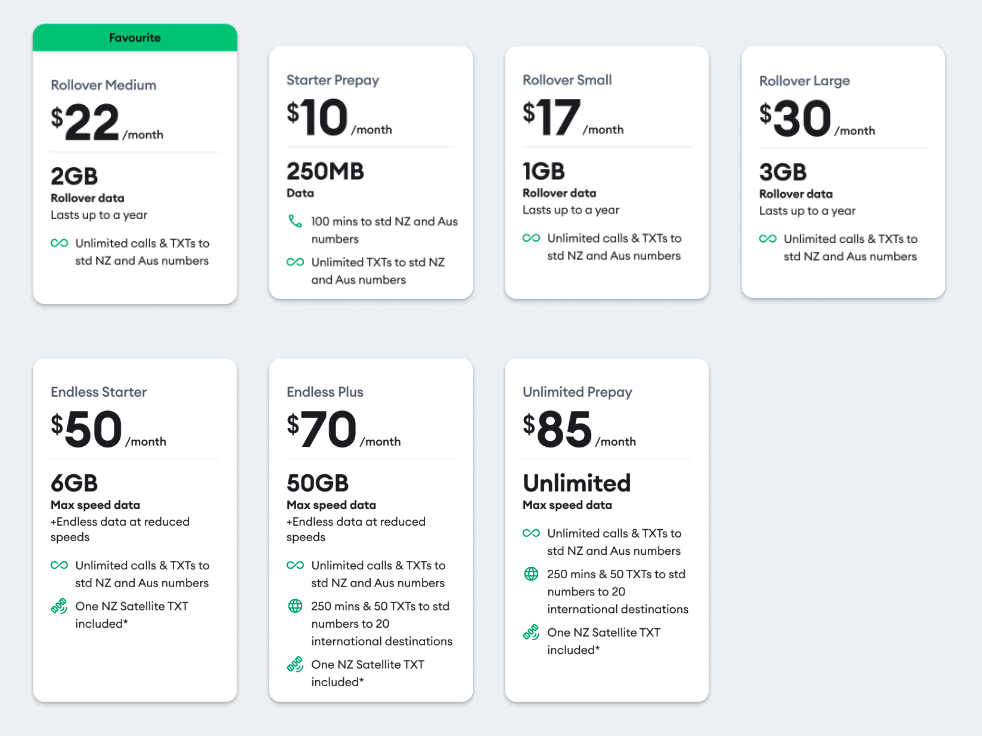Click the $85 per month price
Image resolution: width=982 pixels, height=736 pixels.
(x=578, y=431)
